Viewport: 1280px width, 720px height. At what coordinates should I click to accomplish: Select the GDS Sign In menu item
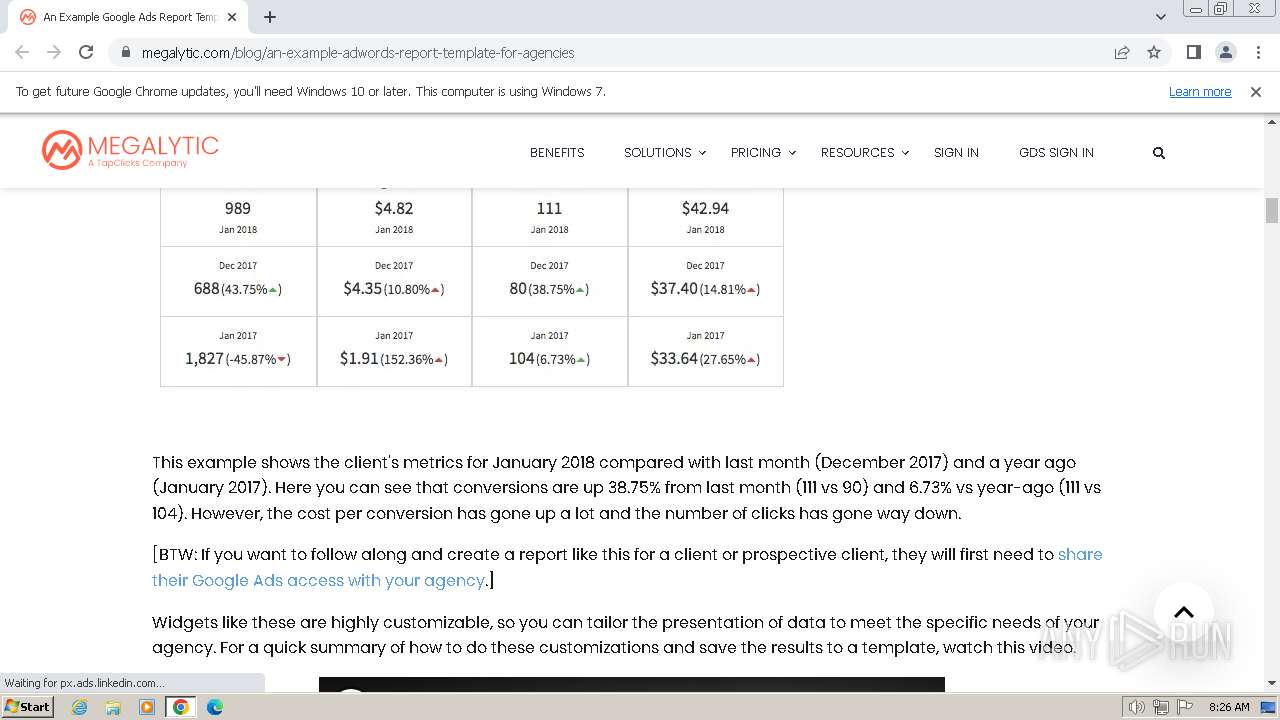tap(1056, 153)
